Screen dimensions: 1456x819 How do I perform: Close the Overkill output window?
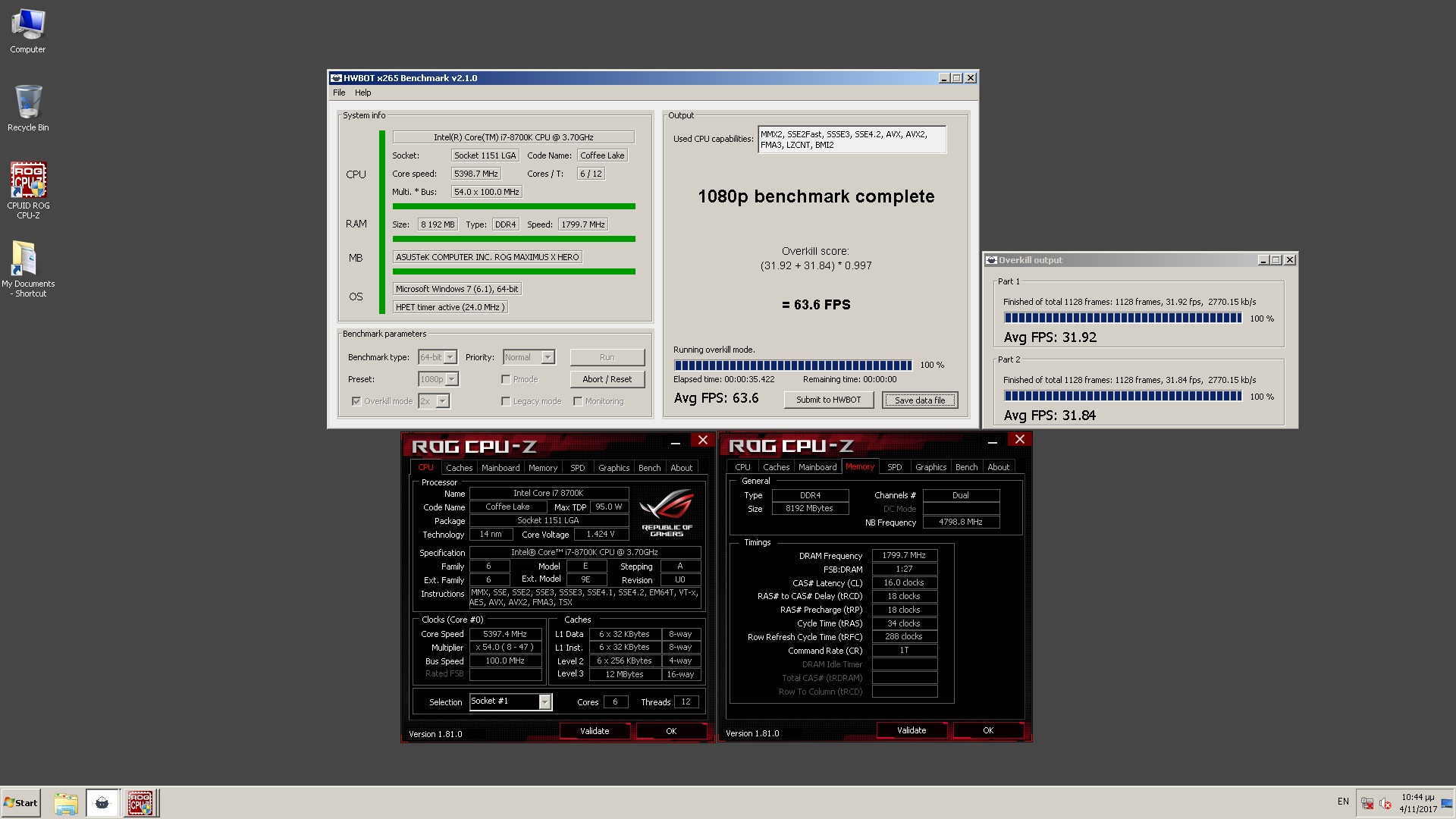click(x=1290, y=260)
